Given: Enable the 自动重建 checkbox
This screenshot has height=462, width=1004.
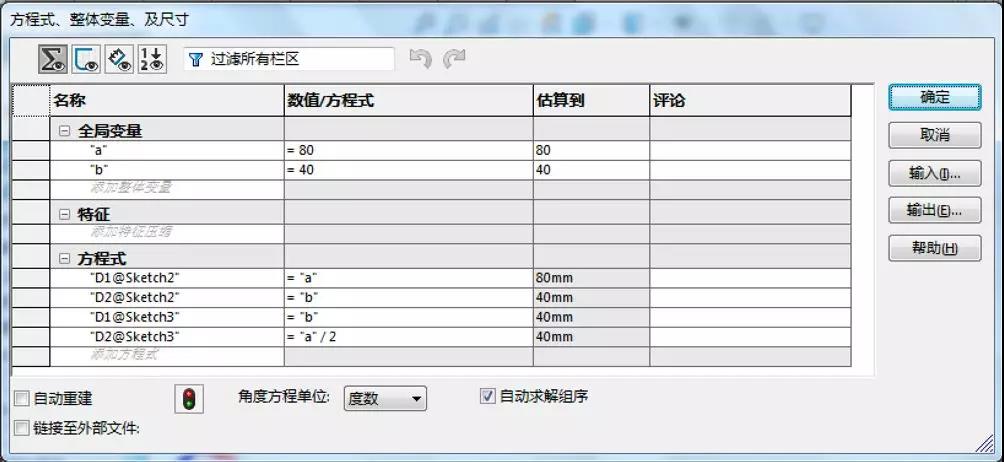Looking at the screenshot, I should point(22,399).
